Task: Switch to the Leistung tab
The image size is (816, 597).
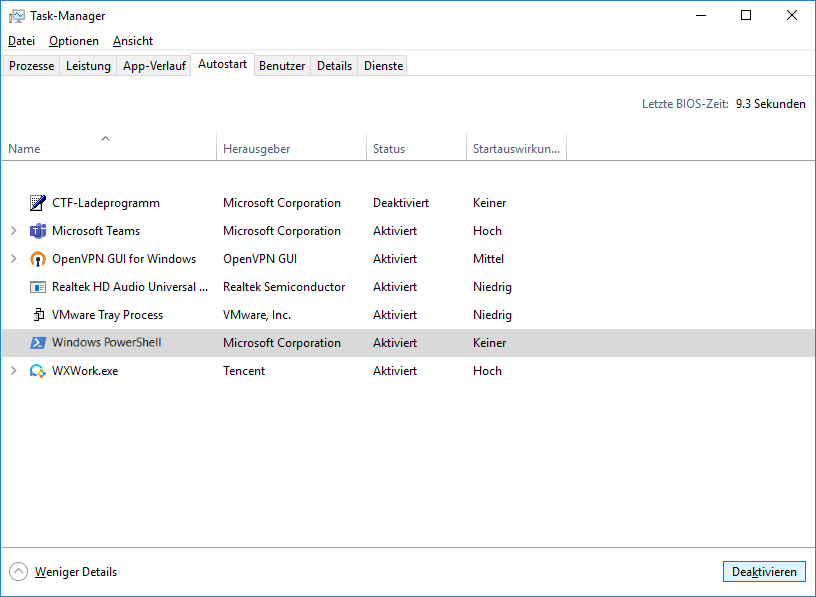Action: click(88, 66)
